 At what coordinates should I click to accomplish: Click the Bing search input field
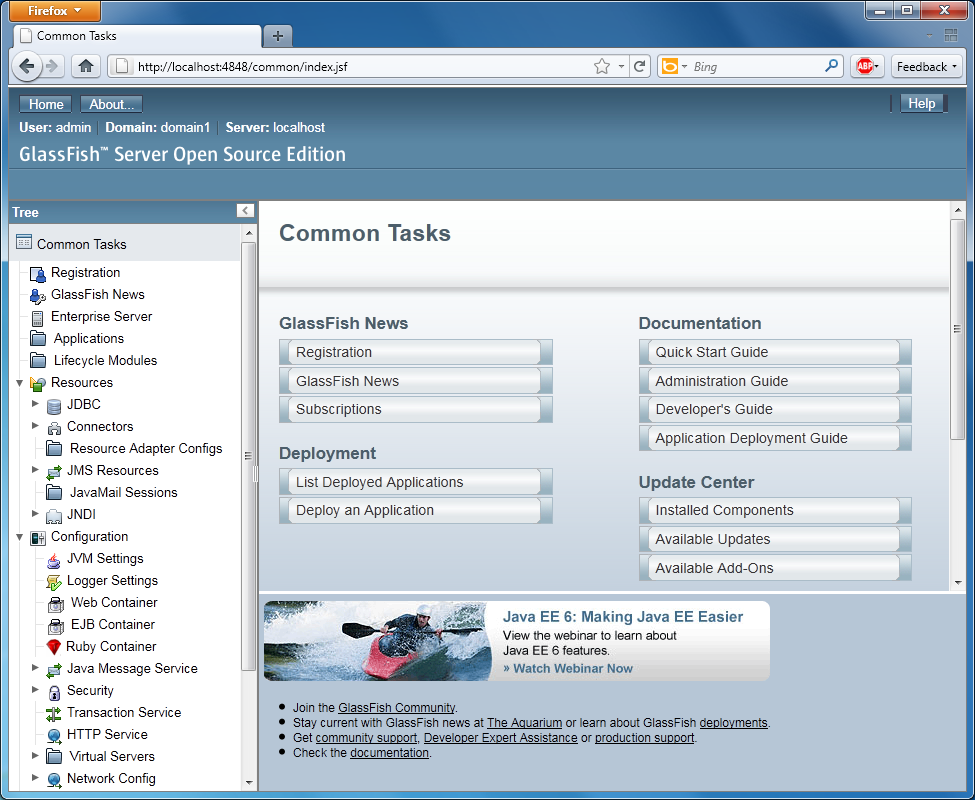click(755, 67)
